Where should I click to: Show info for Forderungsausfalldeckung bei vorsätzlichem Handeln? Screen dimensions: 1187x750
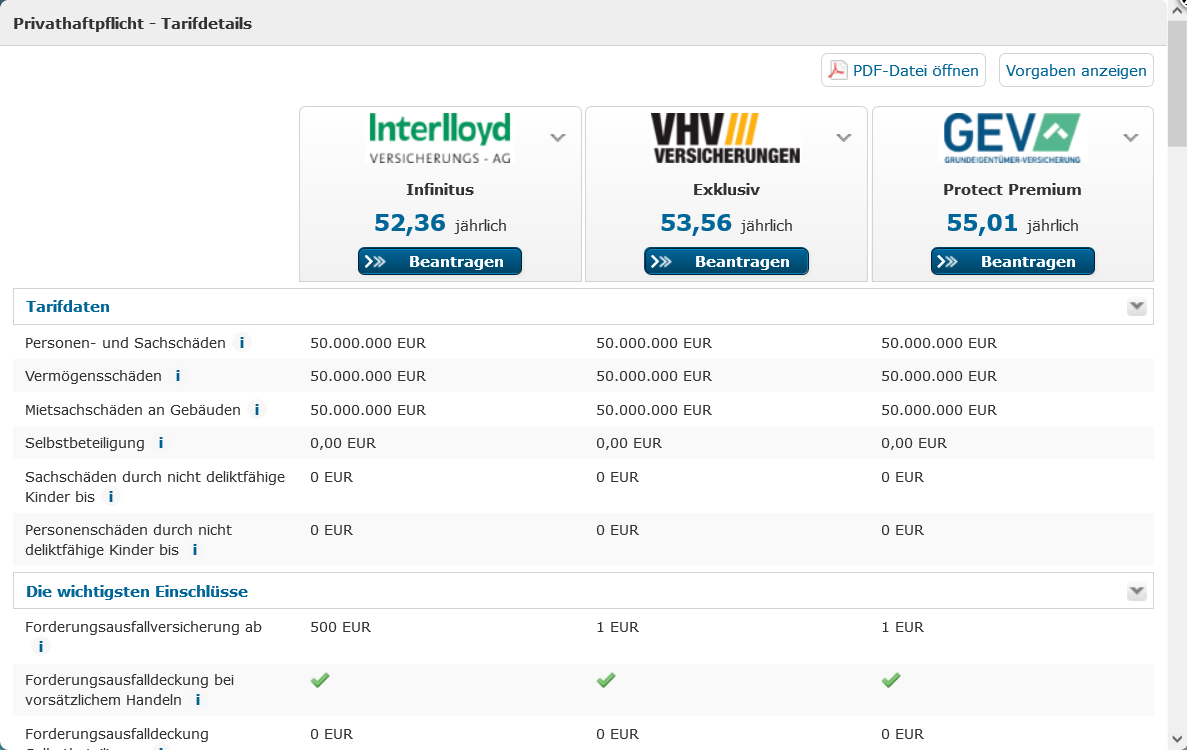(x=198, y=699)
